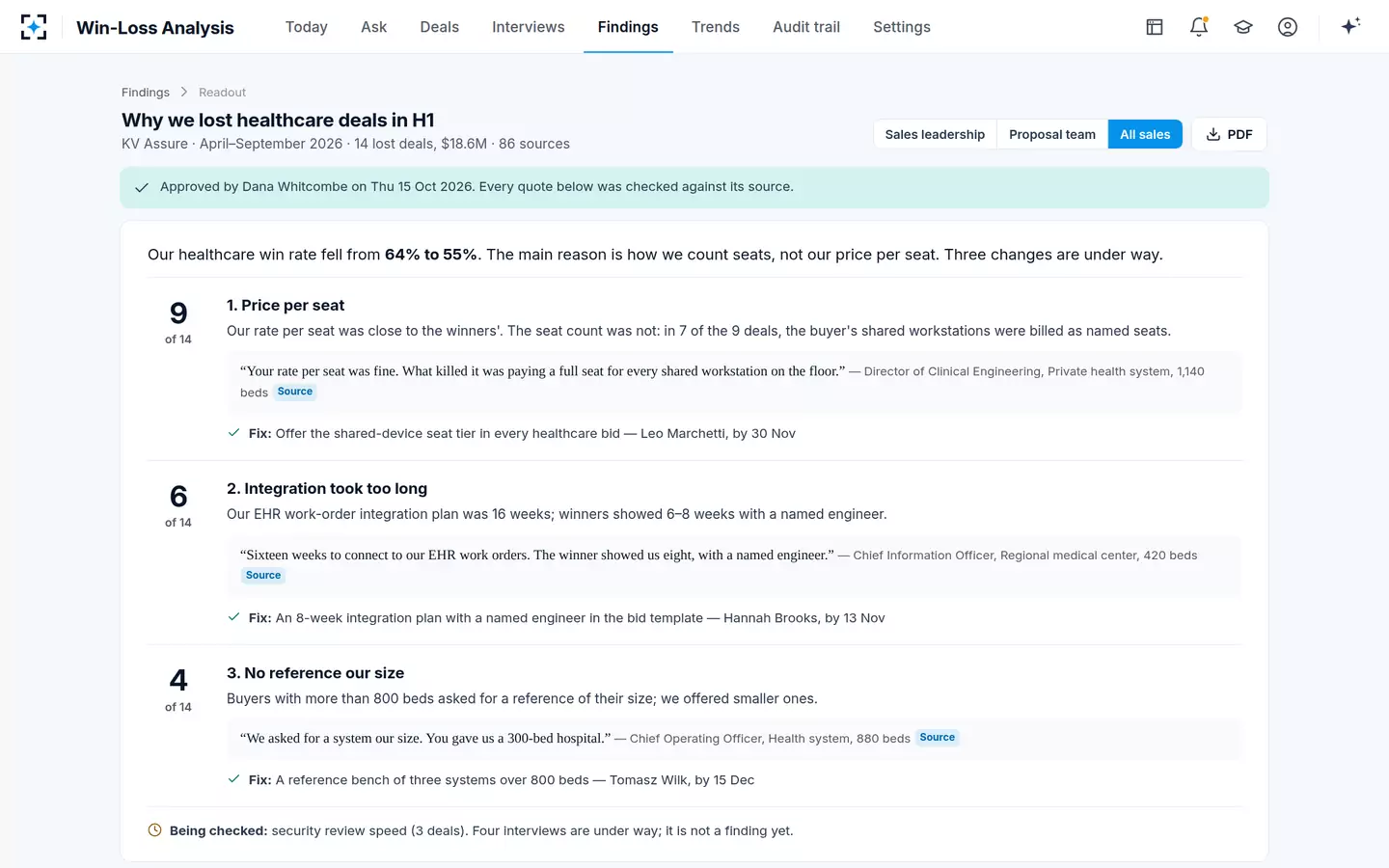This screenshot has width=1389, height=868.
Task: Click the "Win-Loss Analysis" app name
Action: coord(155,28)
